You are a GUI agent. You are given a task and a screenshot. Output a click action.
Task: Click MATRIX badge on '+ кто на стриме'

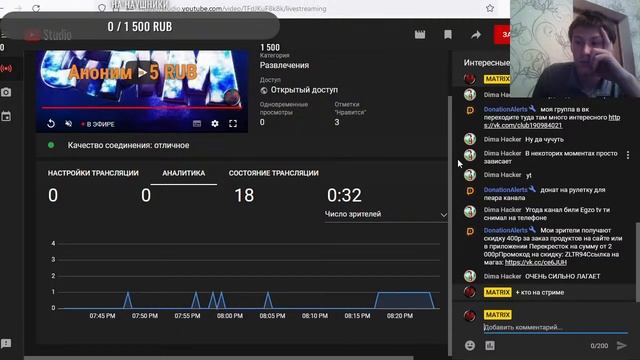[x=498, y=292]
